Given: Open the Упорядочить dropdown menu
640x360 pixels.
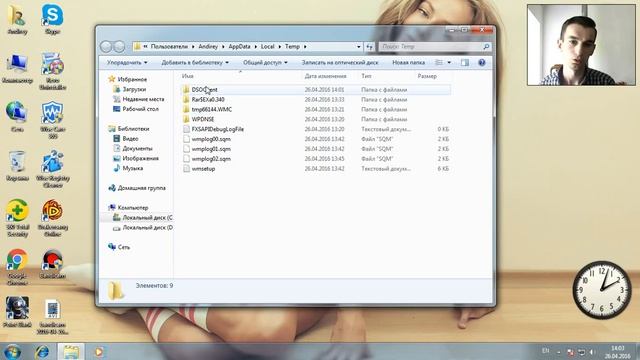Looking at the screenshot, I should (127, 62).
